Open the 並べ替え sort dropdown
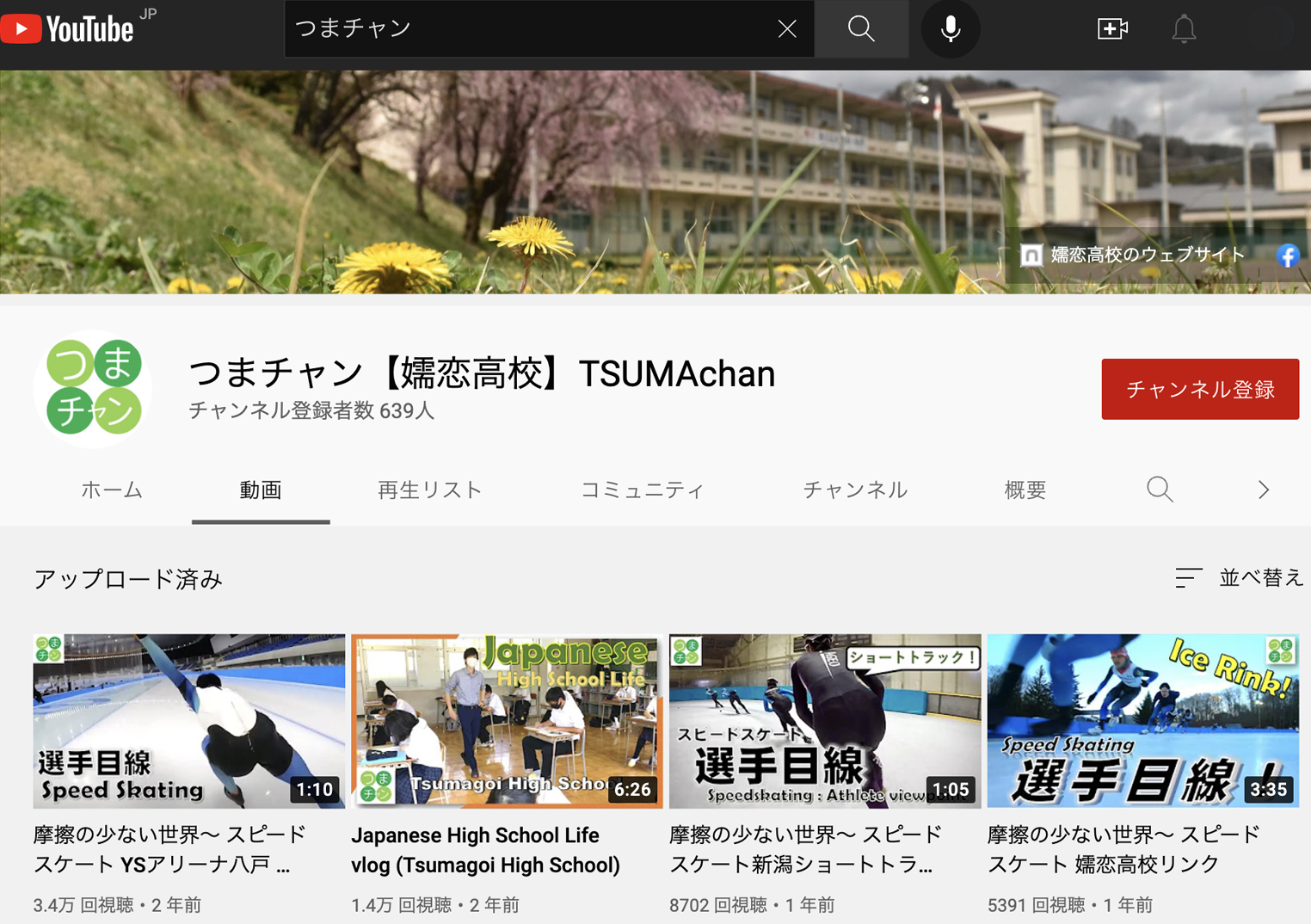Image resolution: width=1311 pixels, height=924 pixels. (x=1260, y=578)
